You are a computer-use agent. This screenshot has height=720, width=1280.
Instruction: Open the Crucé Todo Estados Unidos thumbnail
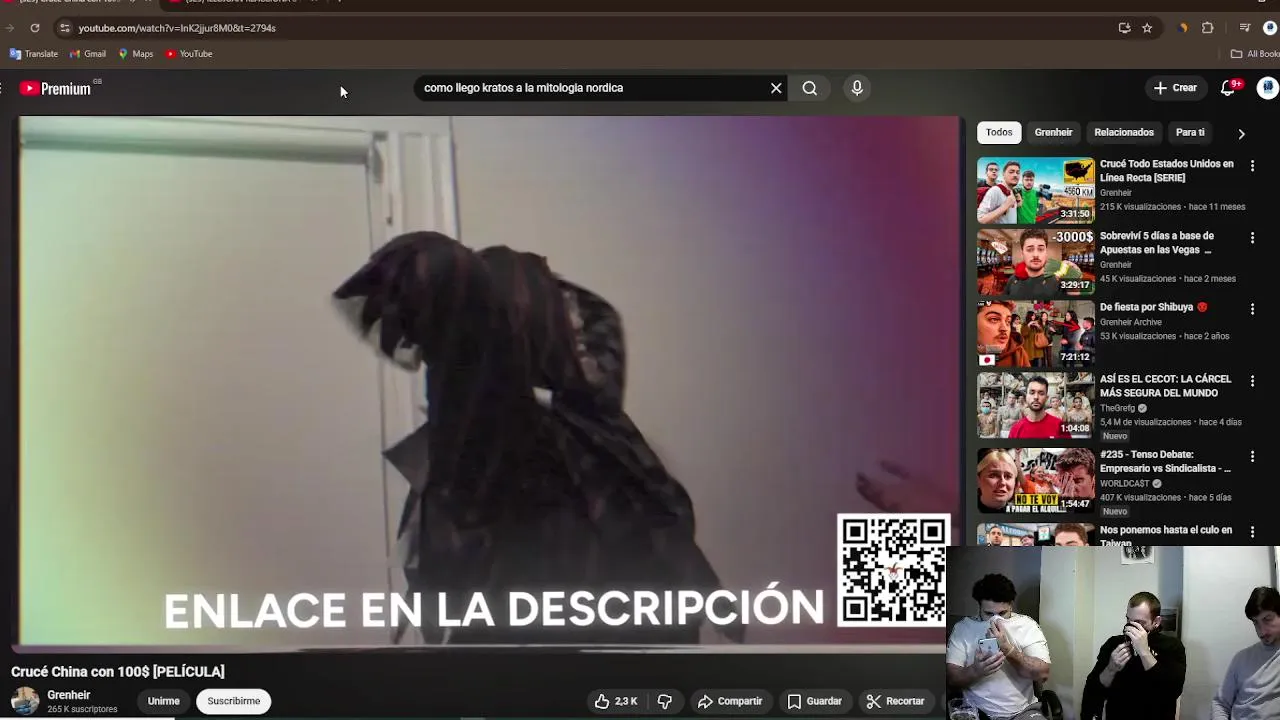click(1035, 190)
